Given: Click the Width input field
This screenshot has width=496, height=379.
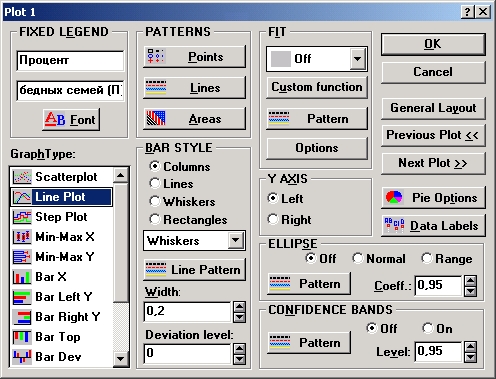Looking at the screenshot, I should click(x=187, y=311).
